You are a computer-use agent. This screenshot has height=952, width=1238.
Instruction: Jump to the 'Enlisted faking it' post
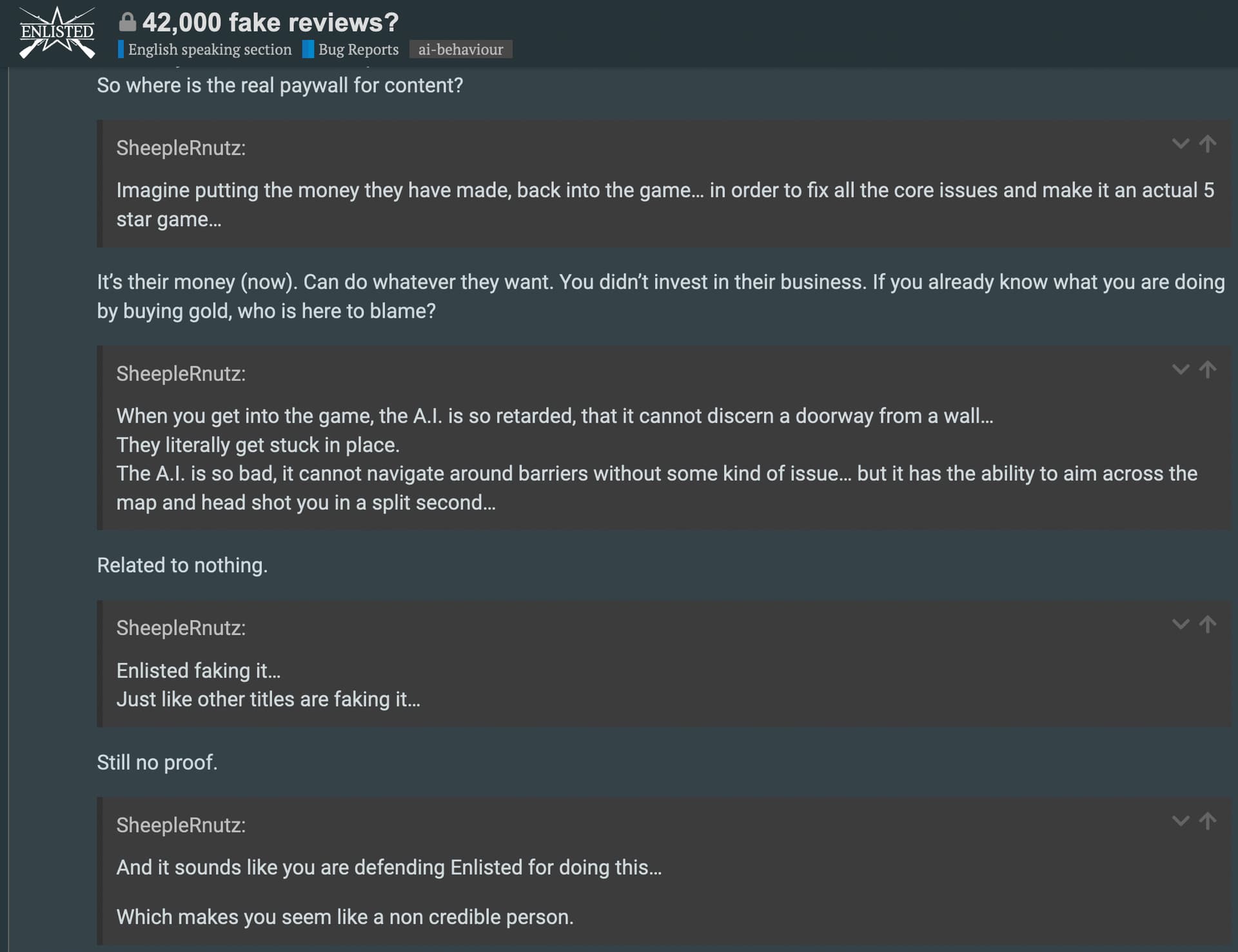[x=1208, y=624]
